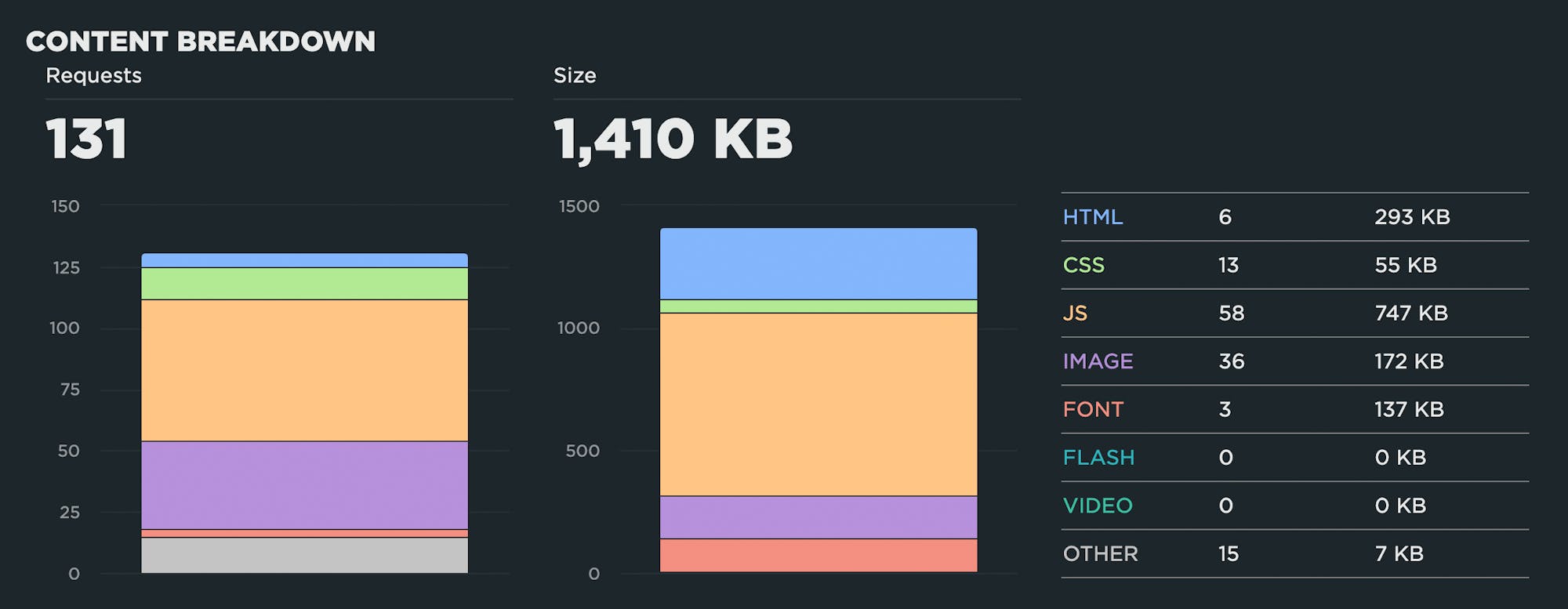Select the FLASH legend label
Viewport: 1568px width, 609px height.
pyautogui.click(x=1098, y=458)
